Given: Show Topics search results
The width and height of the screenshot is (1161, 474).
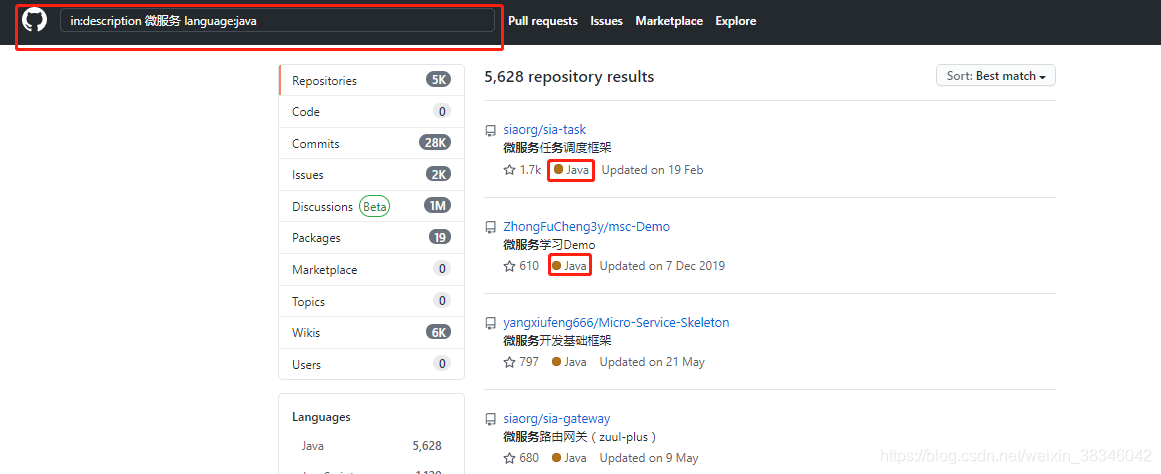Looking at the screenshot, I should (372, 301).
